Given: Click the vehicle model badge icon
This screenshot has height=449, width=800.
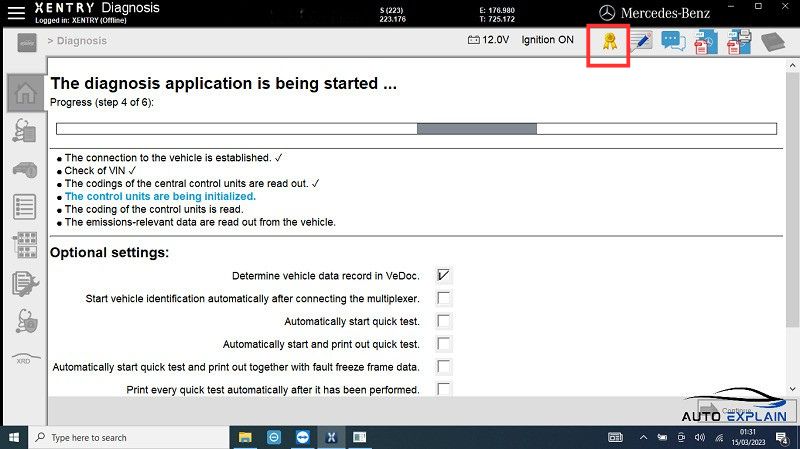Looking at the screenshot, I should 27,43.
